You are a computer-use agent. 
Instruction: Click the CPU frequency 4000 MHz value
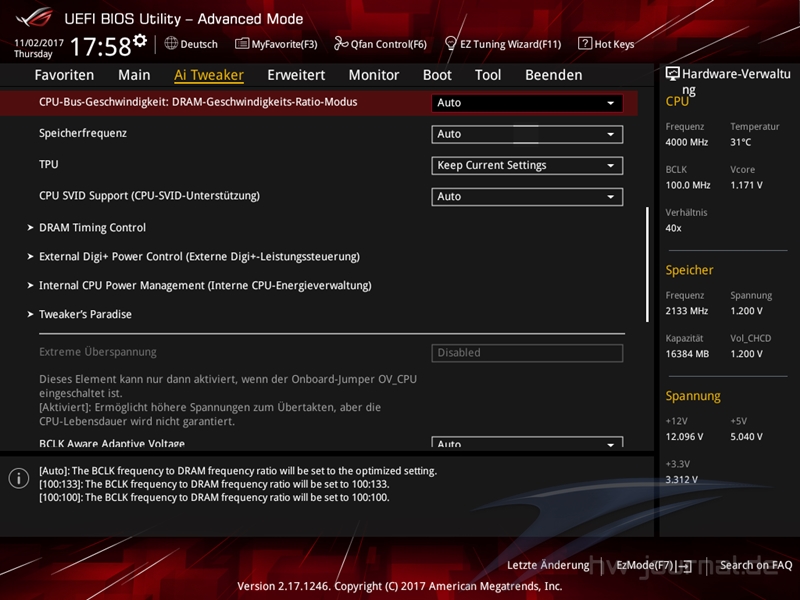[687, 142]
